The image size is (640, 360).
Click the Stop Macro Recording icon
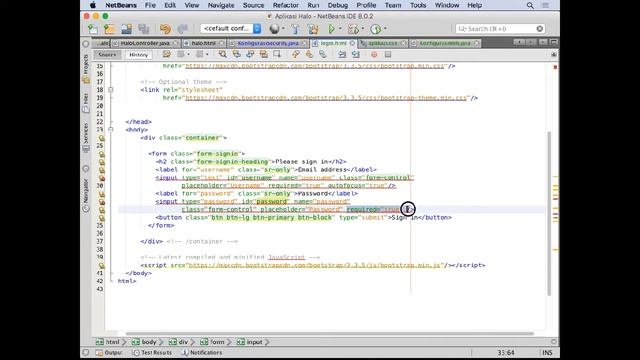[x=388, y=54]
